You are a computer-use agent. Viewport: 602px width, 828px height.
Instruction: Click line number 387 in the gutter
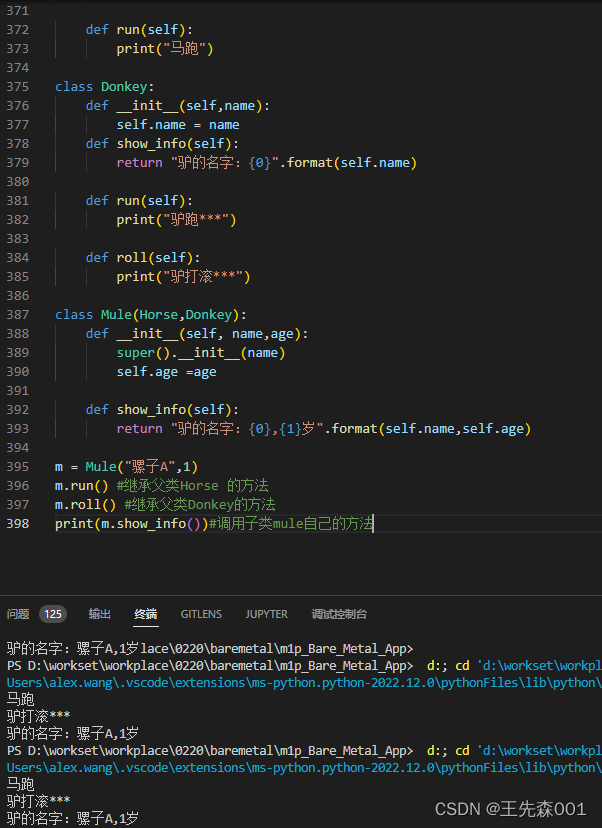pos(17,315)
